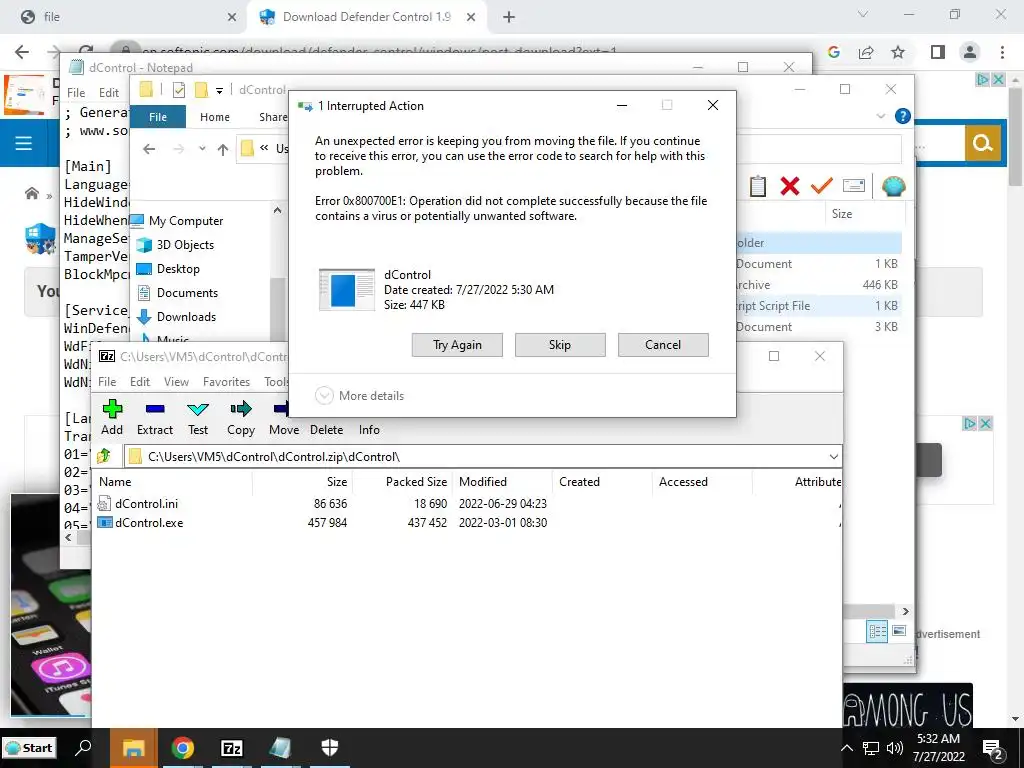Screen dimensions: 1024x768
Task: Select dControl.exe in 7-Zip list
Action: [149, 522]
